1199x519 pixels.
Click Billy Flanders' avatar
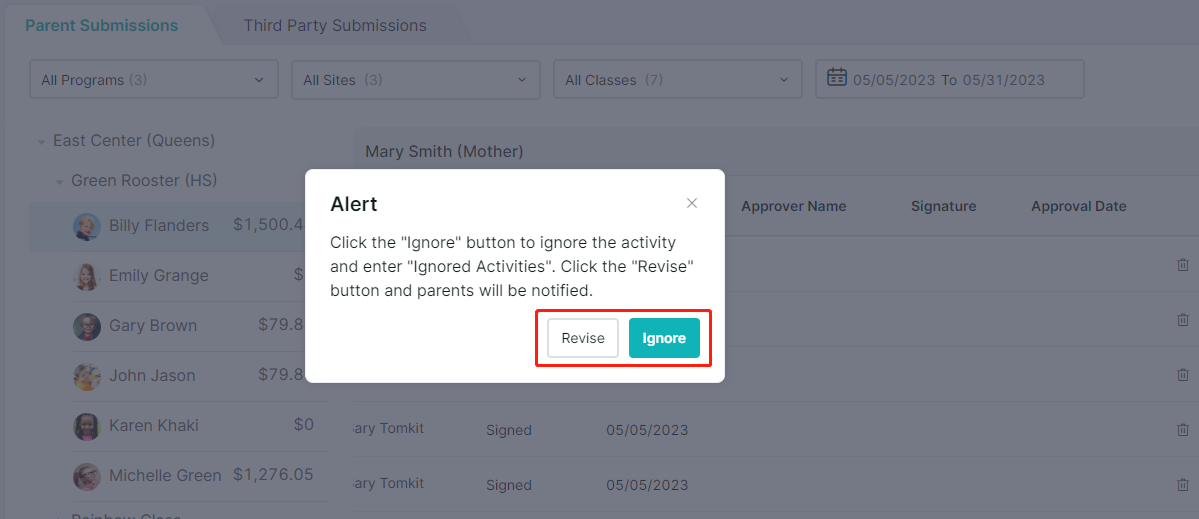[x=86, y=226]
